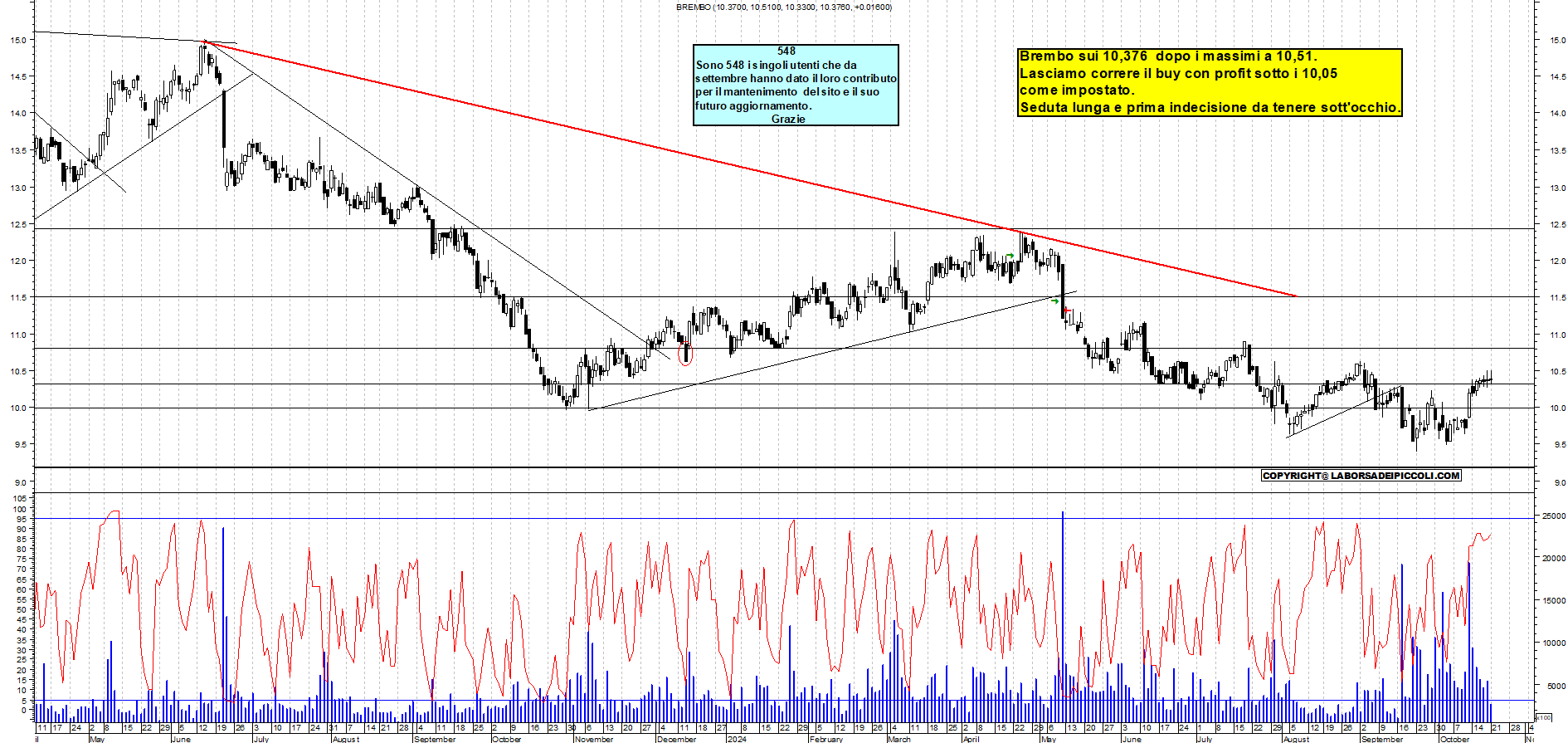Click "Seduta lunga e prima indecisione" line

point(1210,107)
